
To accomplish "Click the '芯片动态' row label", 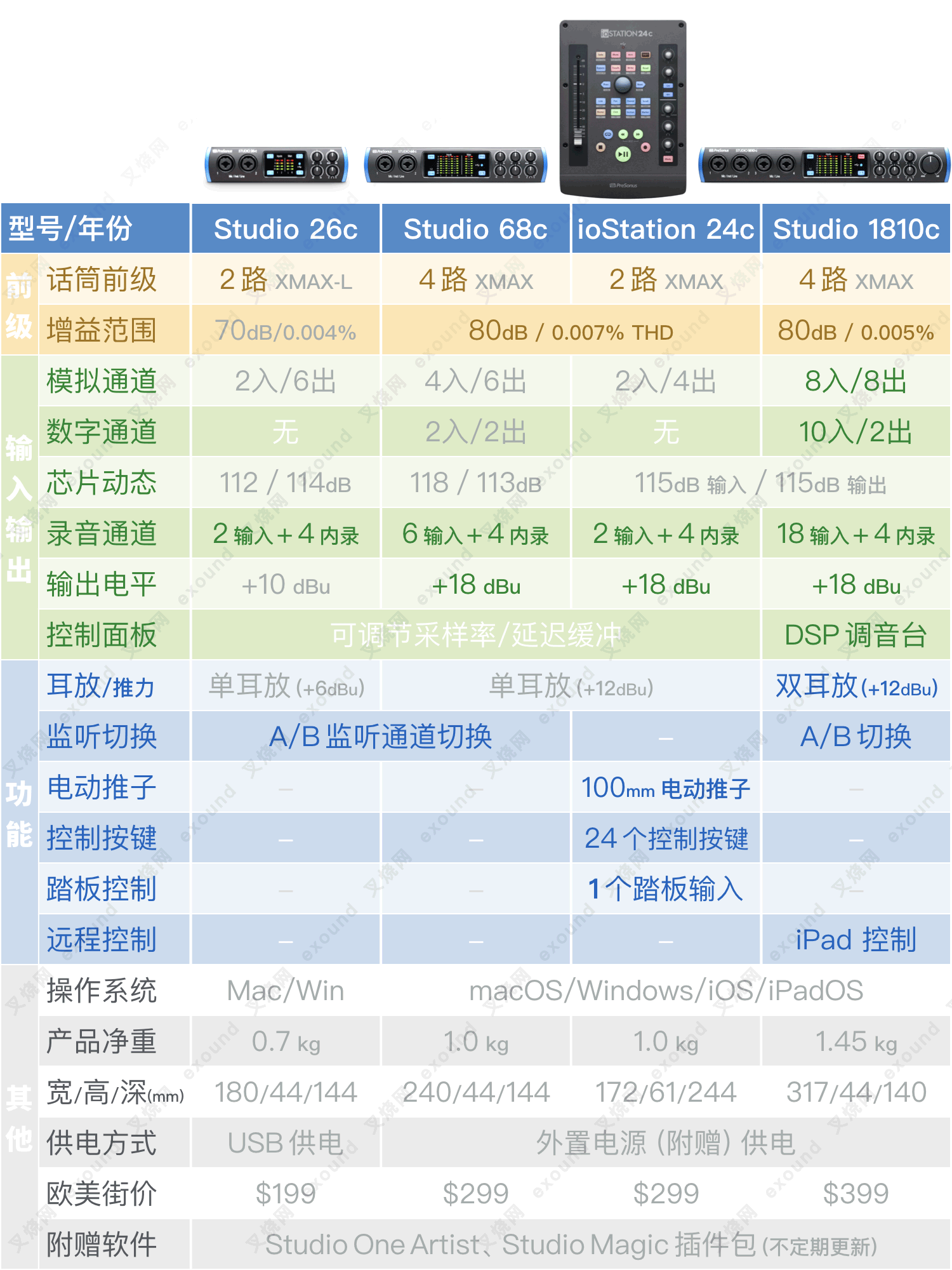I will [114, 483].
